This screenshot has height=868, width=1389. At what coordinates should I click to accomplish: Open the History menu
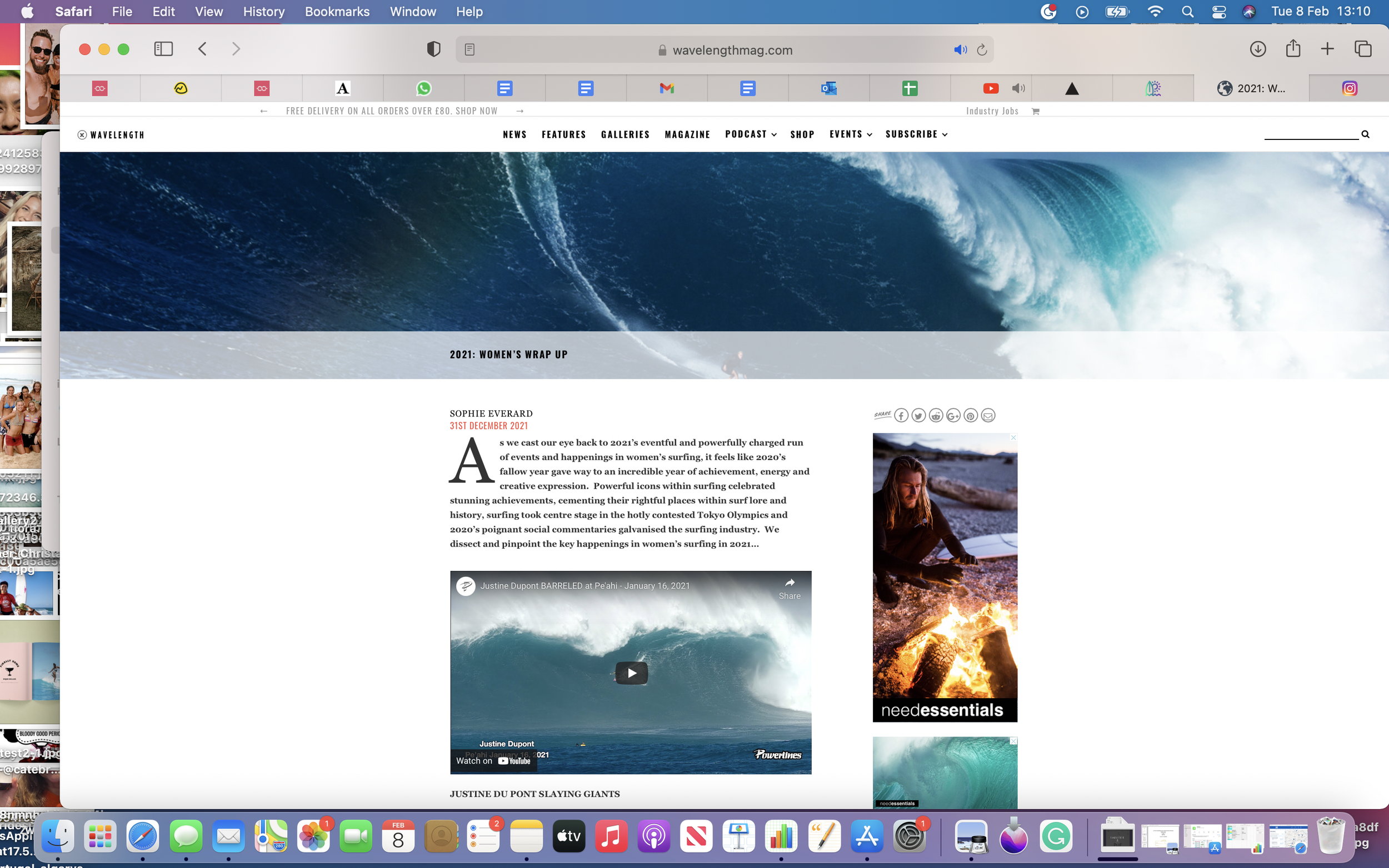point(263,12)
